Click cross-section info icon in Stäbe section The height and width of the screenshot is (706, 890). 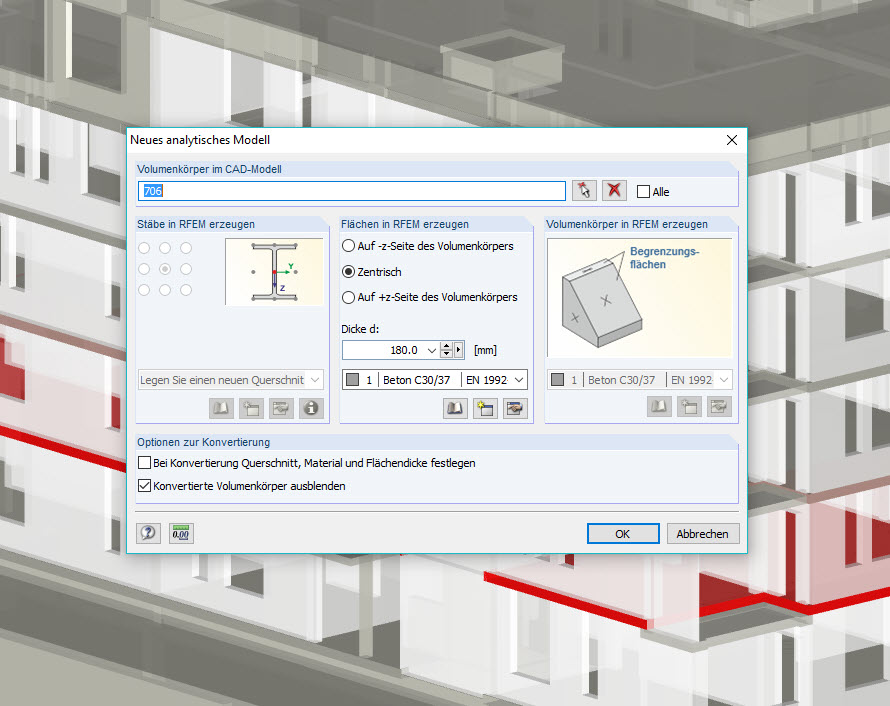coord(311,408)
